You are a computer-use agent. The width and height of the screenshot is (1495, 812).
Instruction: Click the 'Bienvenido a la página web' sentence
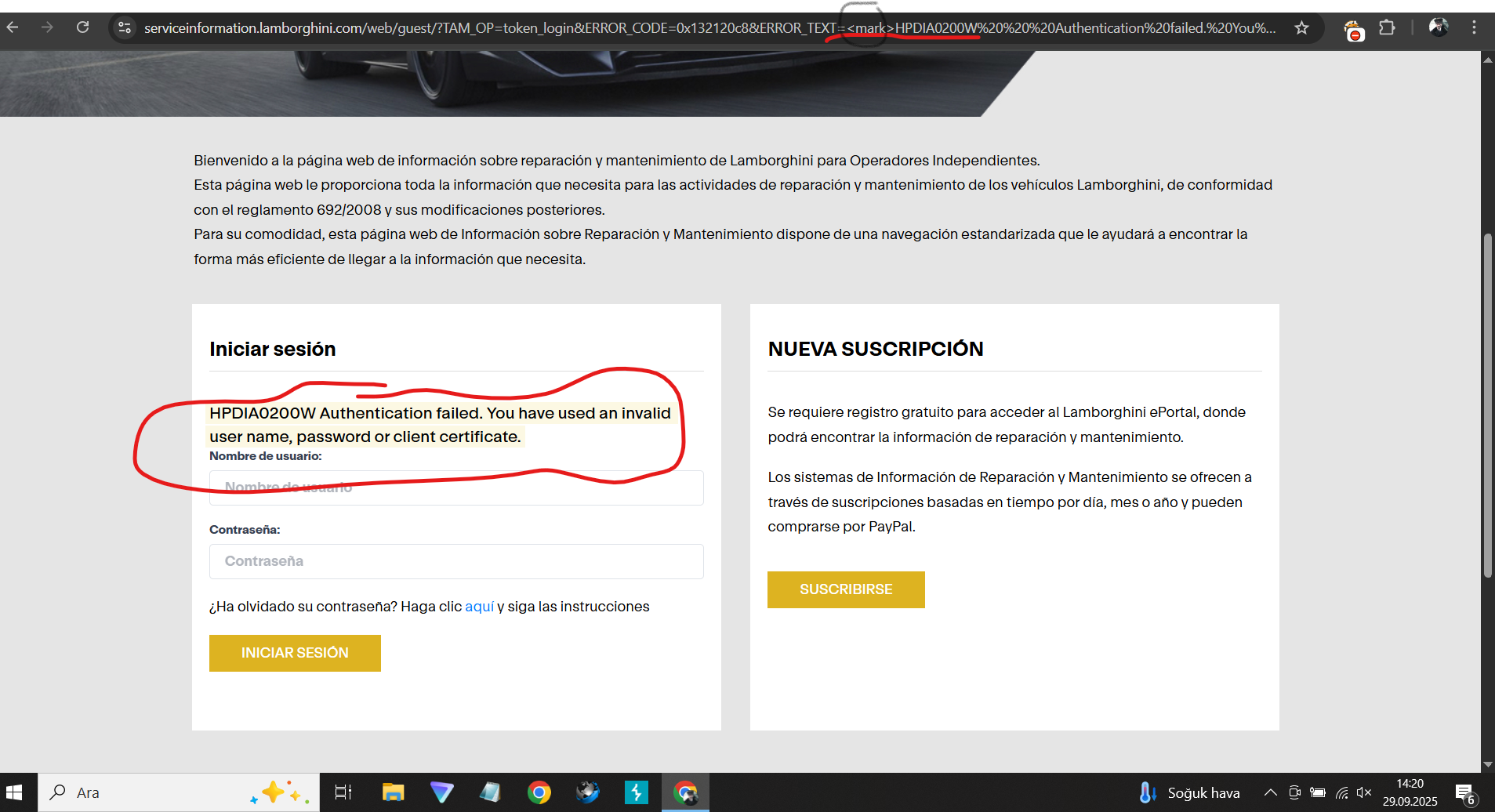tap(617, 161)
